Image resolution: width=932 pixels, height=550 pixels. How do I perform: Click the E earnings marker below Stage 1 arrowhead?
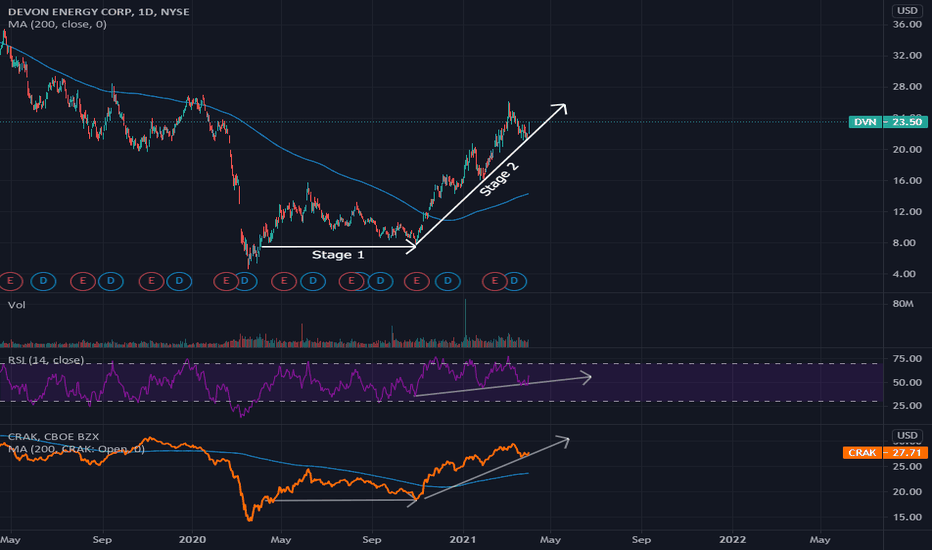(417, 281)
